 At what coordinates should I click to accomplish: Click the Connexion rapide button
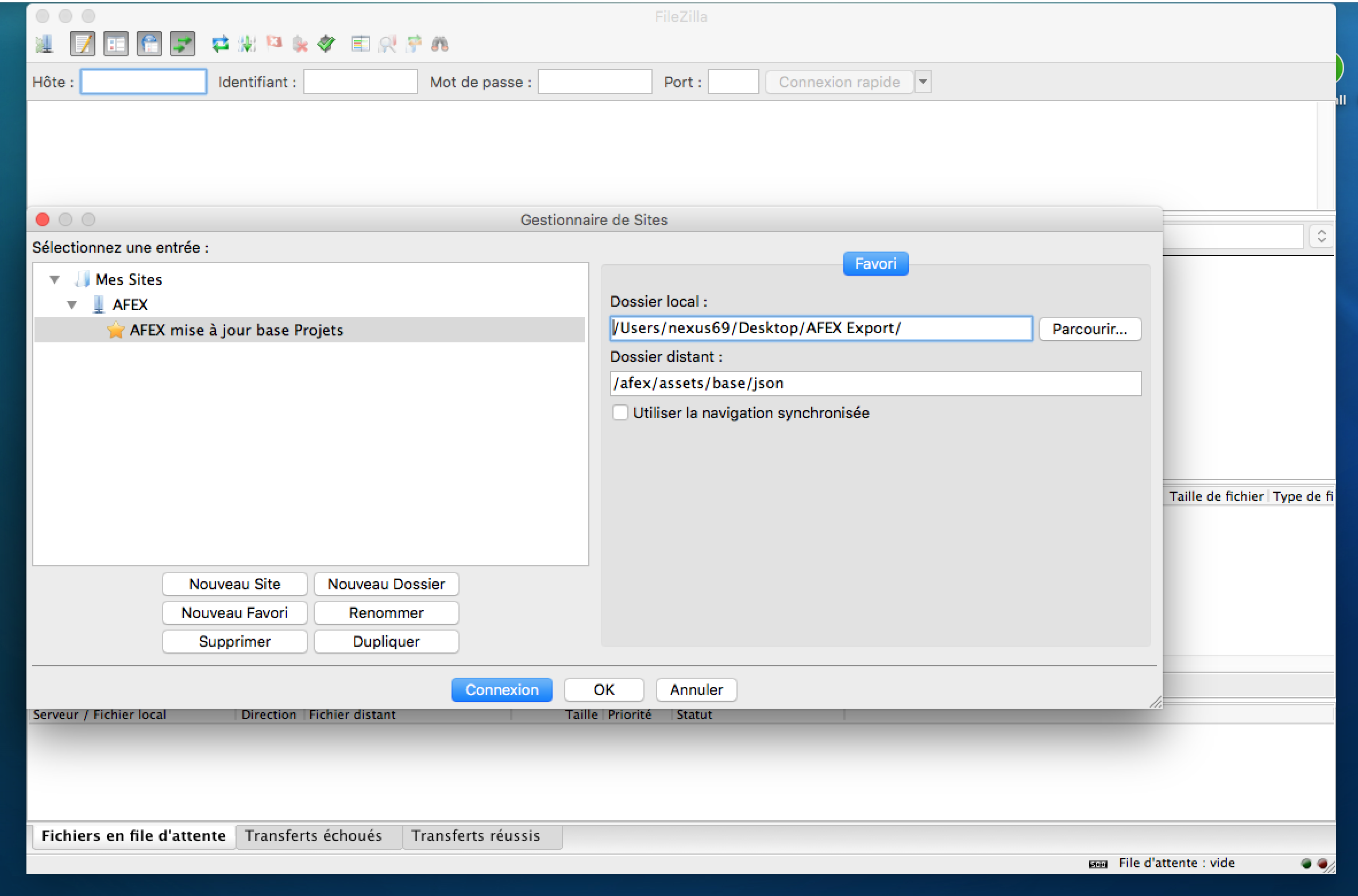pos(839,82)
